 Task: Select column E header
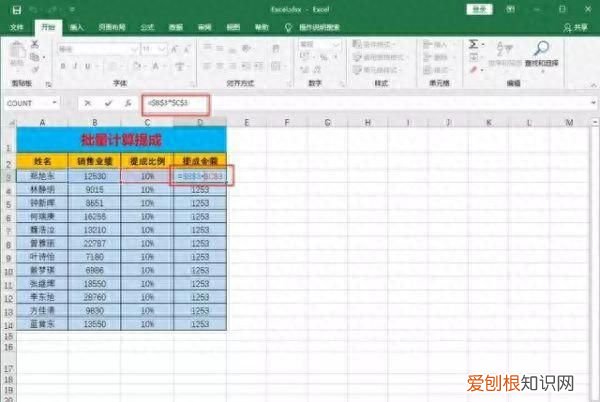pyautogui.click(x=246, y=122)
